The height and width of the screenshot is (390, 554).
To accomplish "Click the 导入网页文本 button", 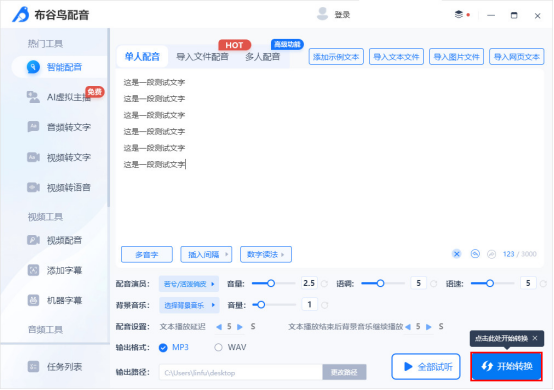I will click(x=516, y=57).
